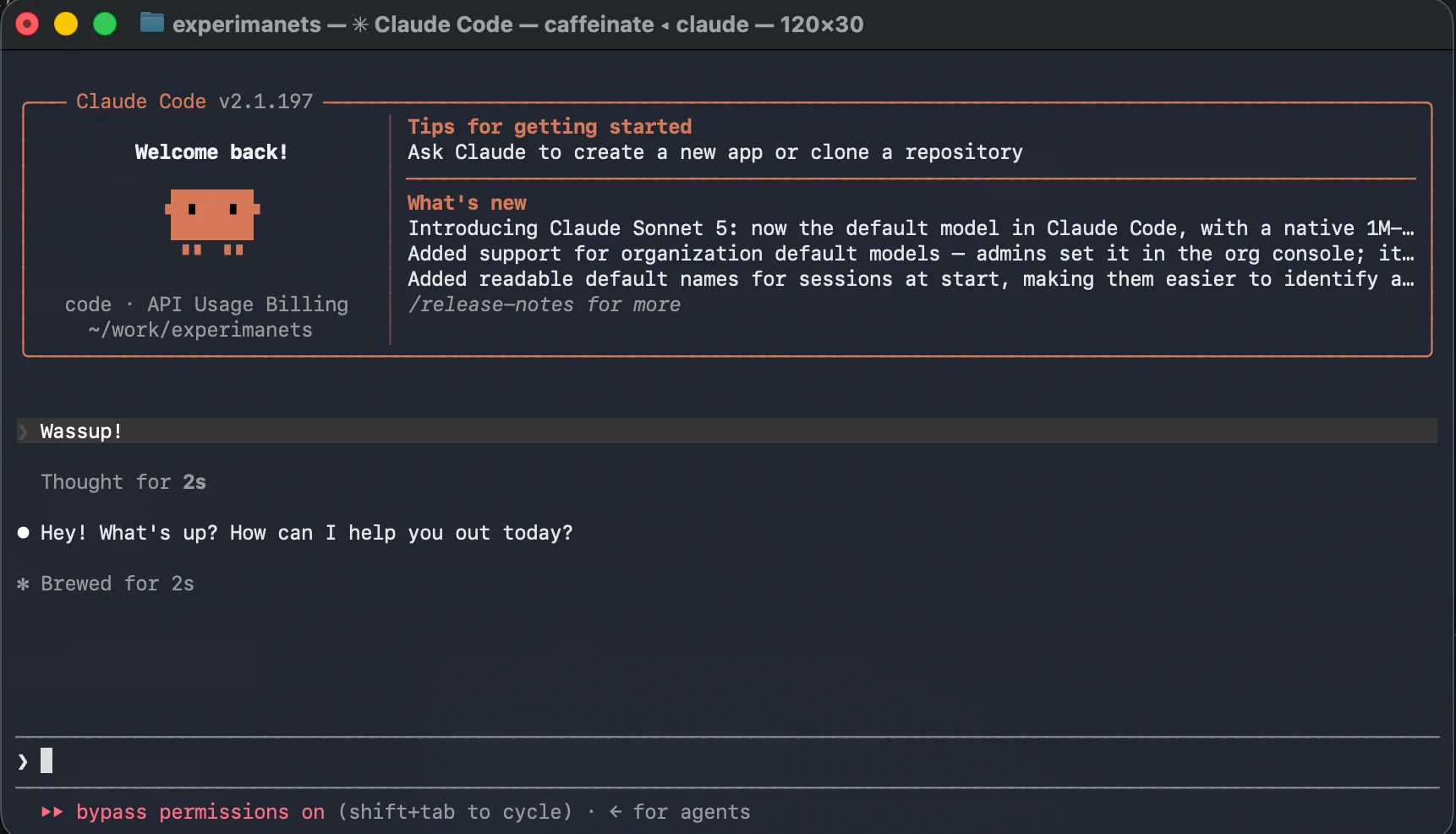Click the 'What's new' heading
The image size is (1456, 834).
(467, 203)
